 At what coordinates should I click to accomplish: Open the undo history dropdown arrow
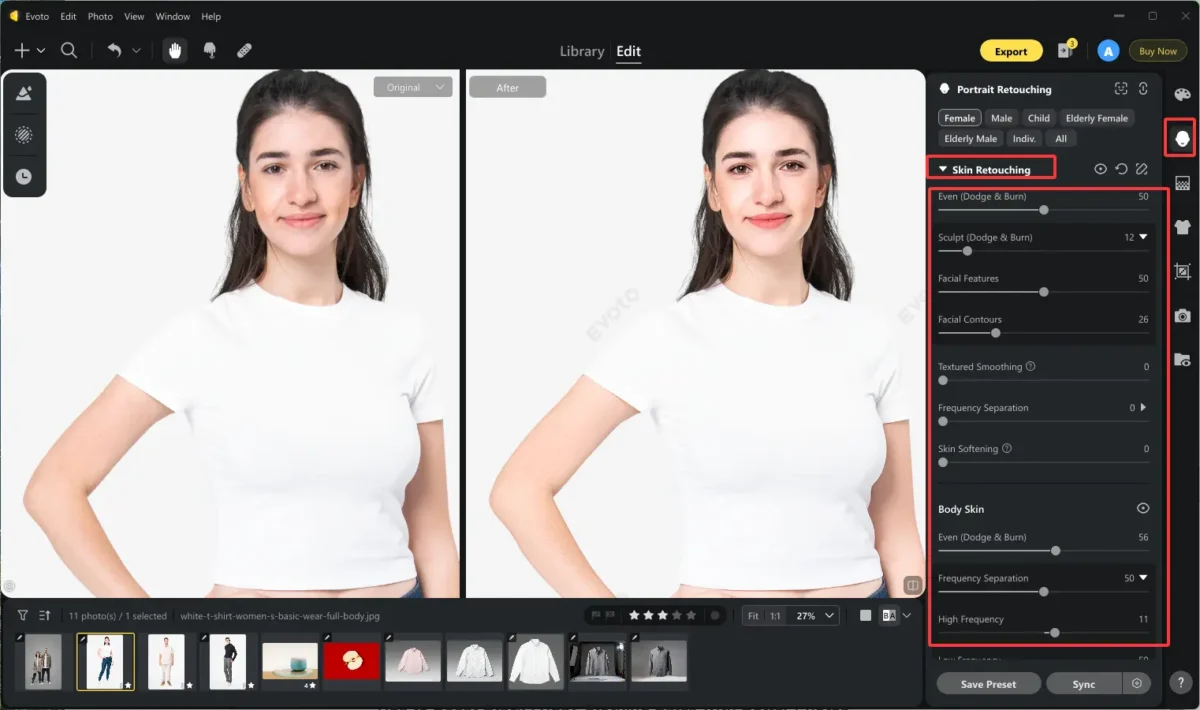[136, 51]
